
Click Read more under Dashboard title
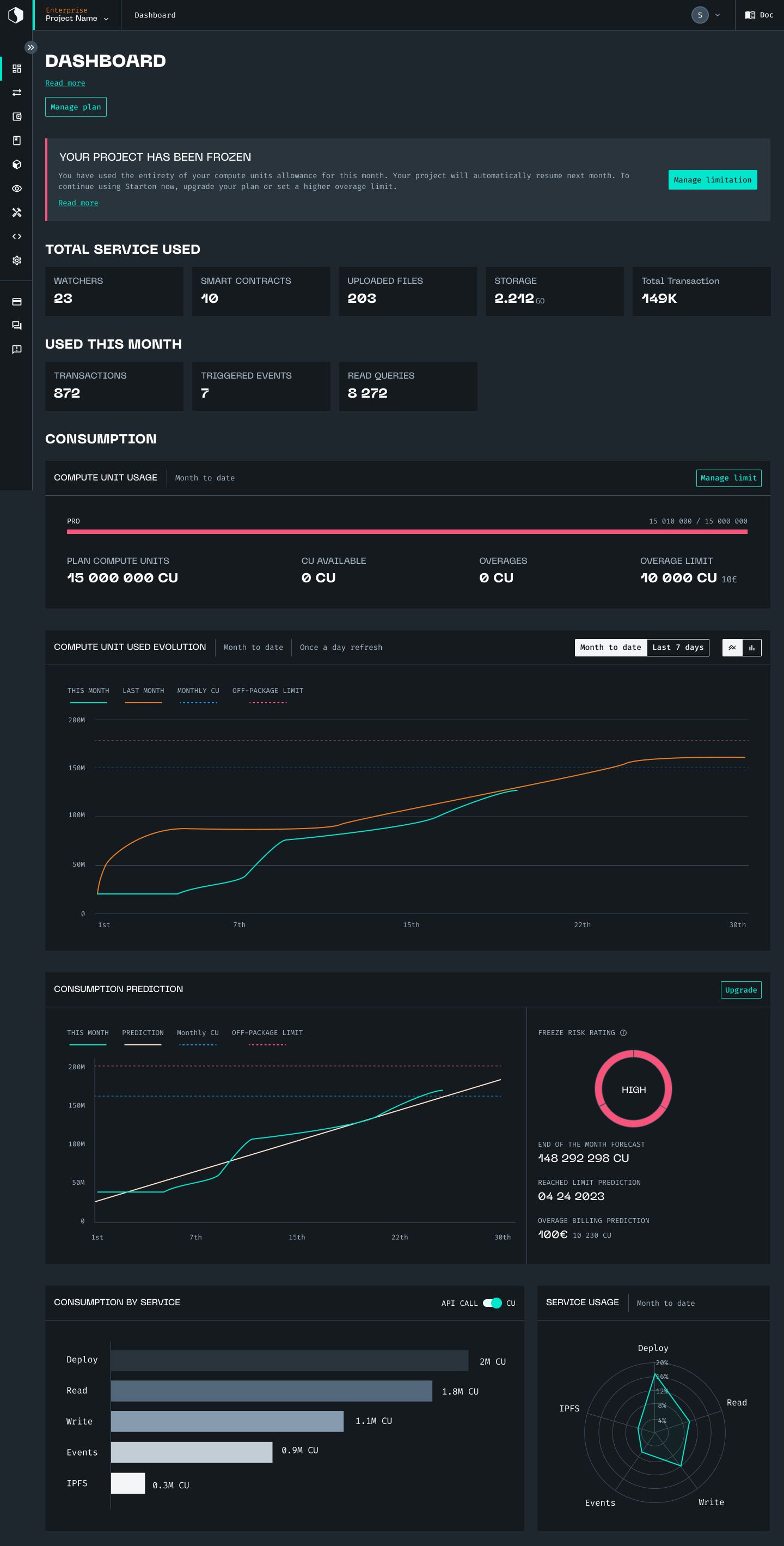point(65,83)
